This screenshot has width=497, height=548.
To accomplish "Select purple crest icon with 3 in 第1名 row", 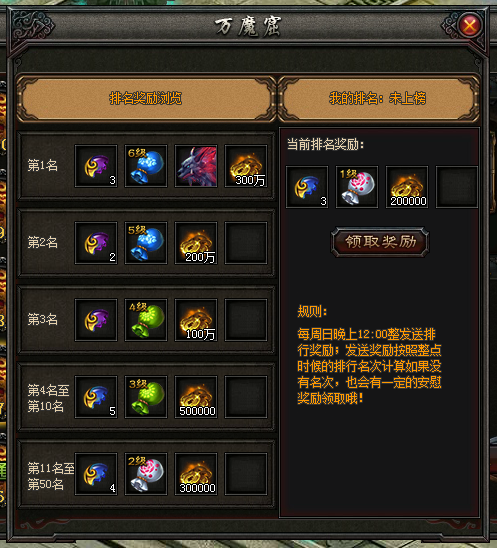I will pyautogui.click(x=96, y=166).
